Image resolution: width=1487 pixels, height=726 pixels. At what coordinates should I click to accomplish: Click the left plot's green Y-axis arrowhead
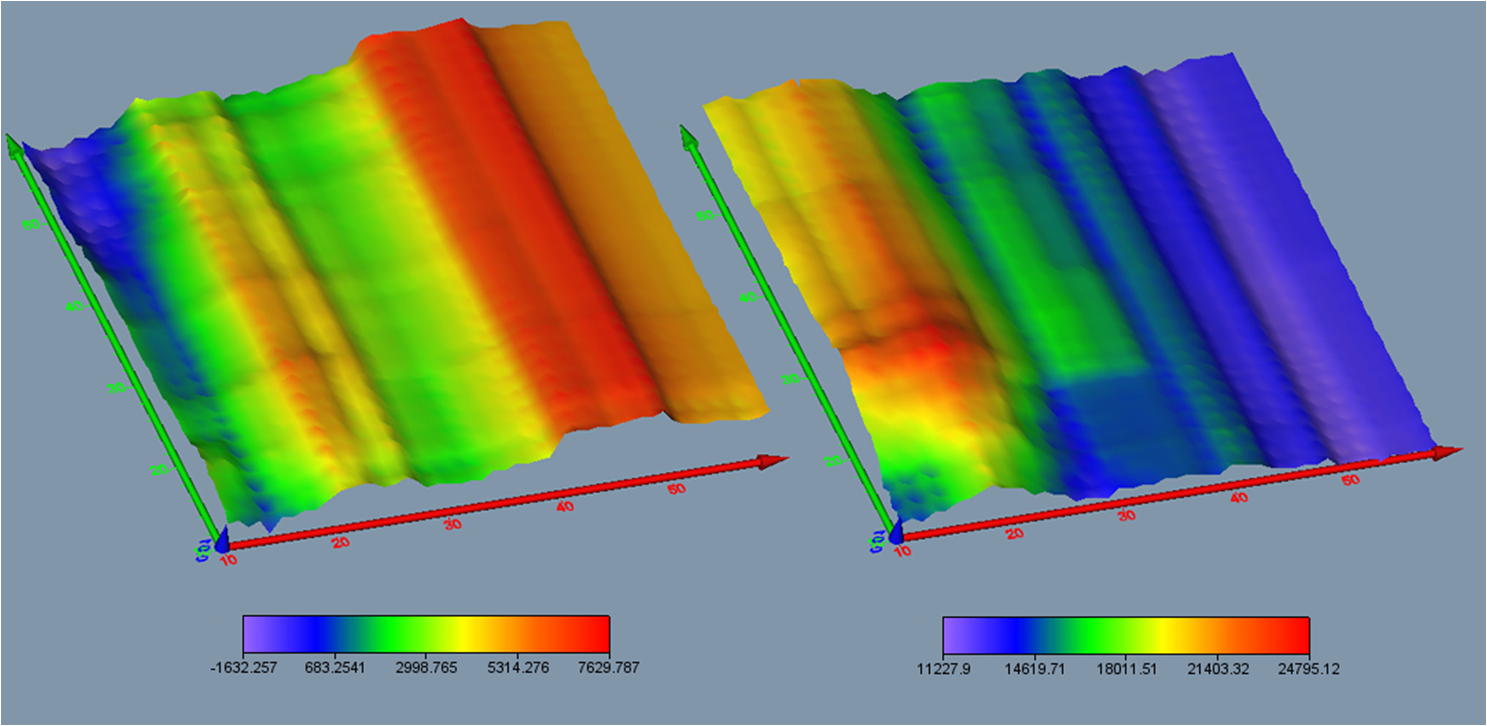point(13,145)
